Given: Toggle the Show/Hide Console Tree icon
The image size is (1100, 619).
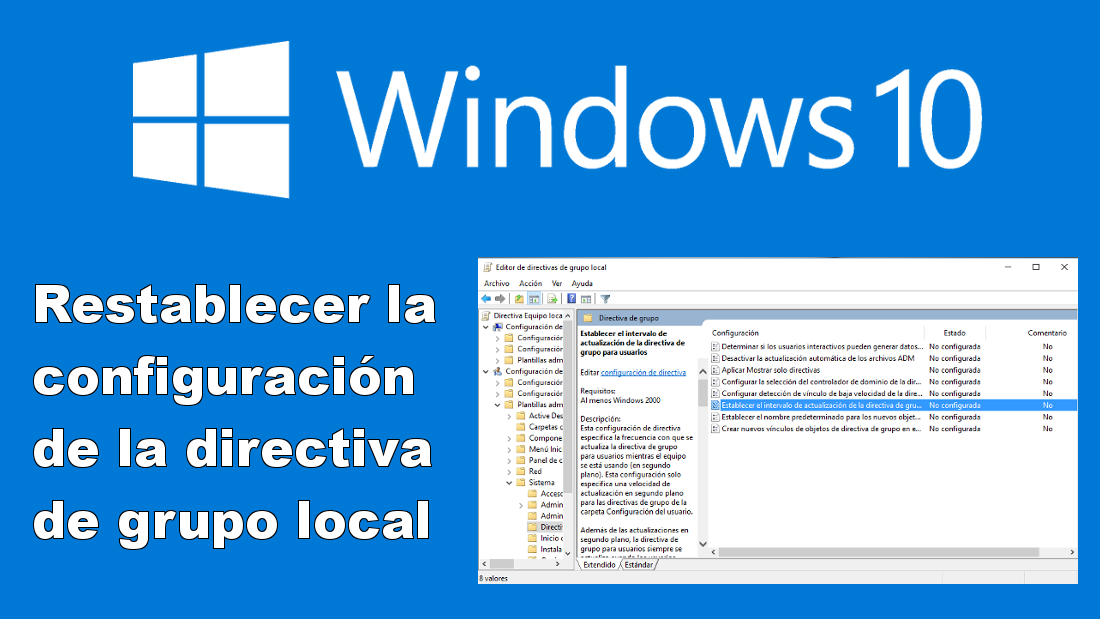Looking at the screenshot, I should (x=534, y=299).
